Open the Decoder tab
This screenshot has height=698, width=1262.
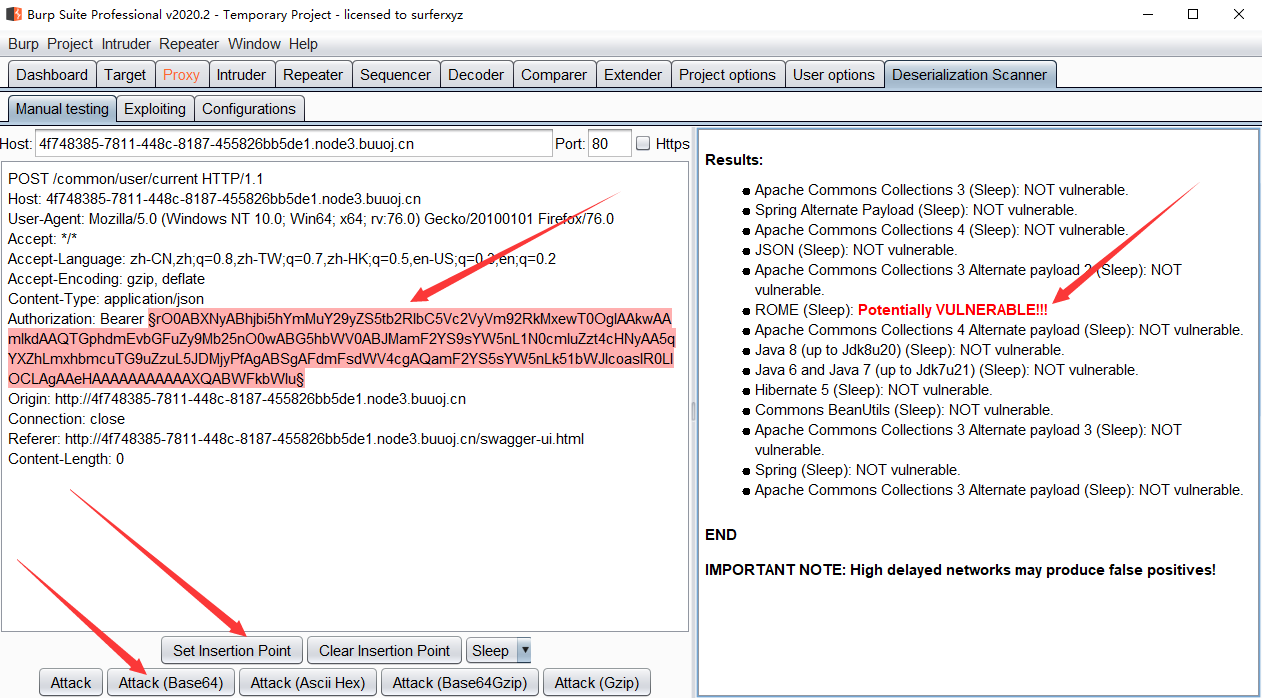click(x=476, y=75)
